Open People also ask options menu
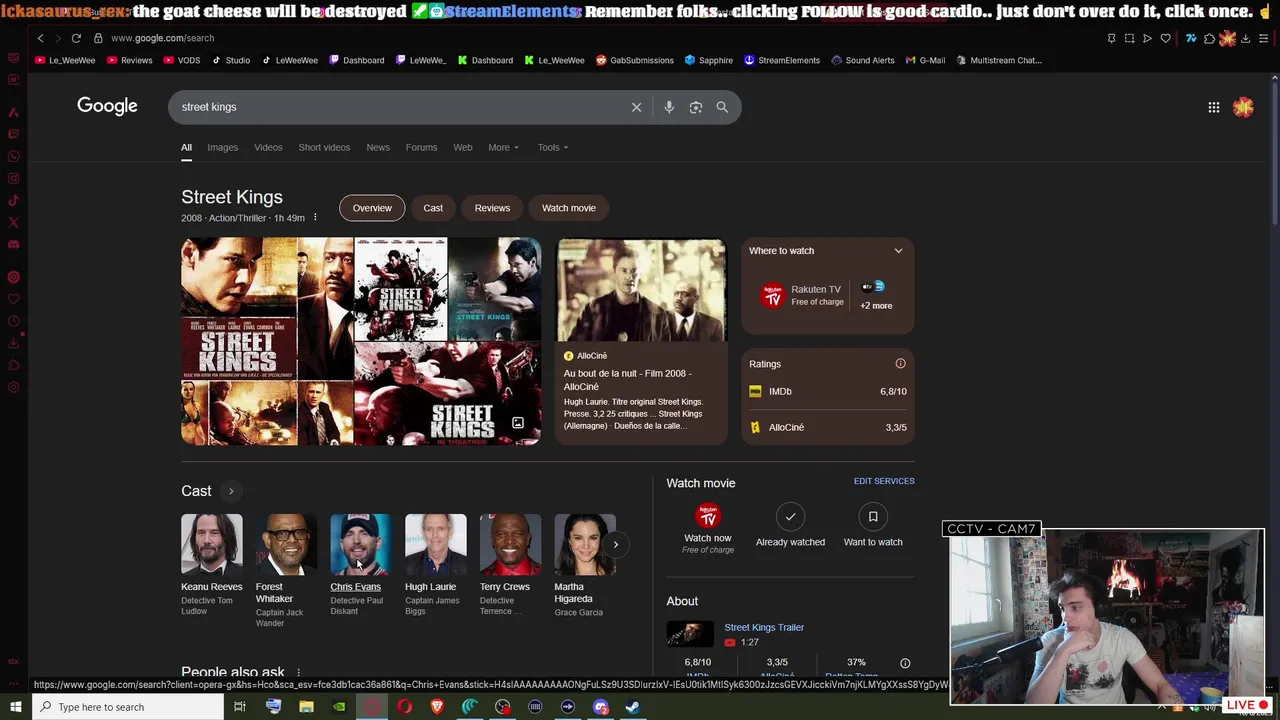This screenshot has height=720, width=1280. 298,673
